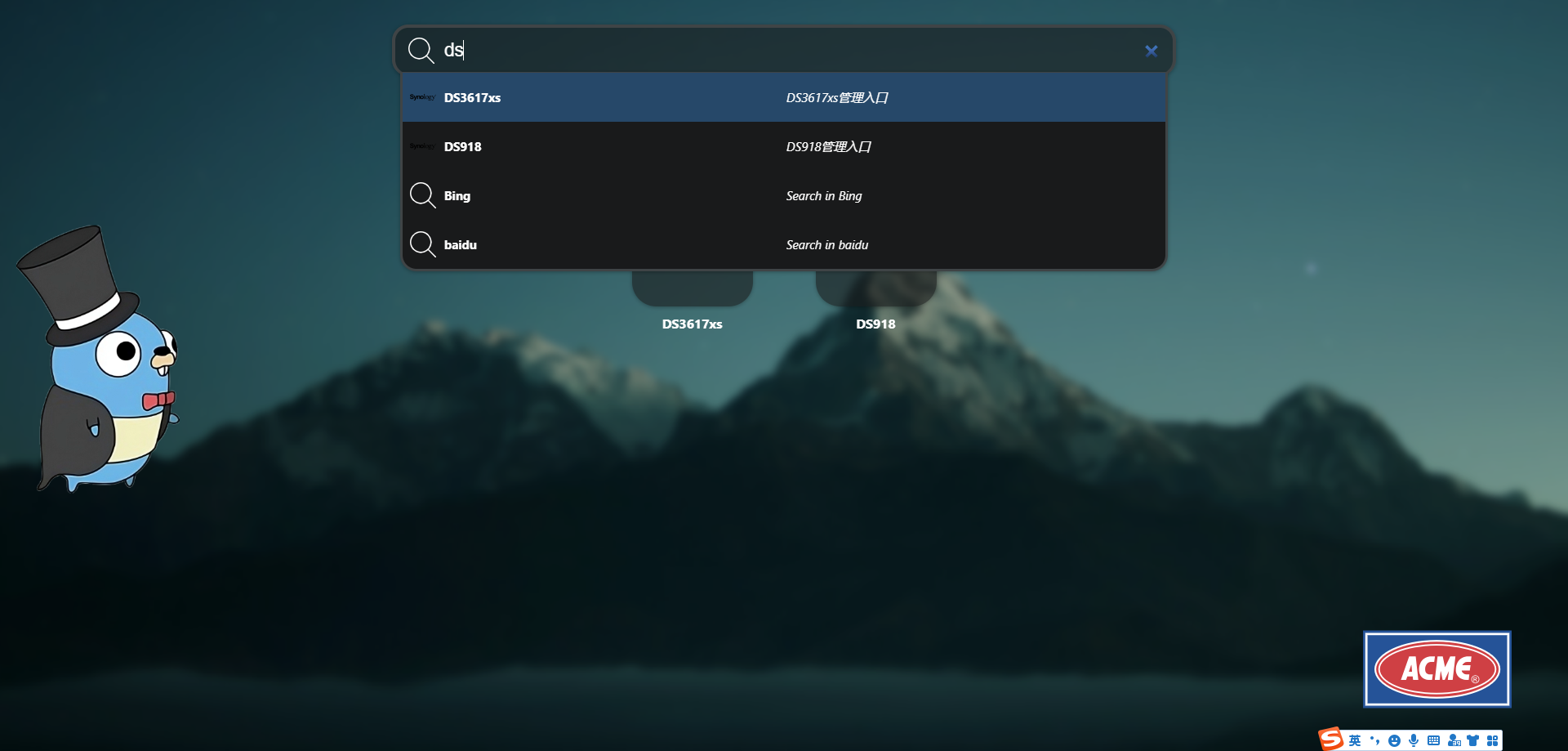
Task: Clear the search box with the X
Action: (1151, 51)
